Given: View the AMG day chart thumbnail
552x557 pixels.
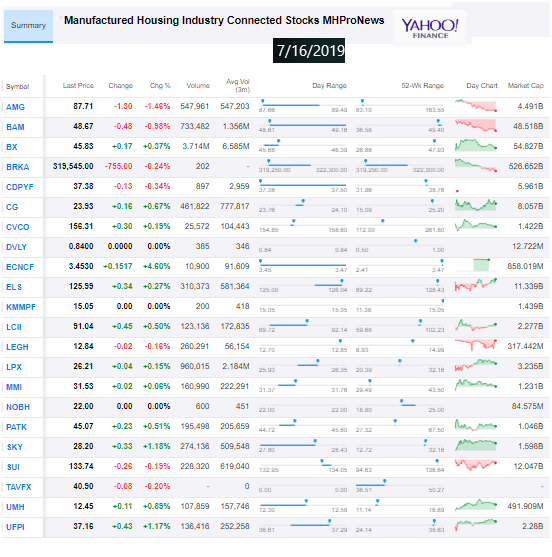Looking at the screenshot, I should [x=476, y=106].
